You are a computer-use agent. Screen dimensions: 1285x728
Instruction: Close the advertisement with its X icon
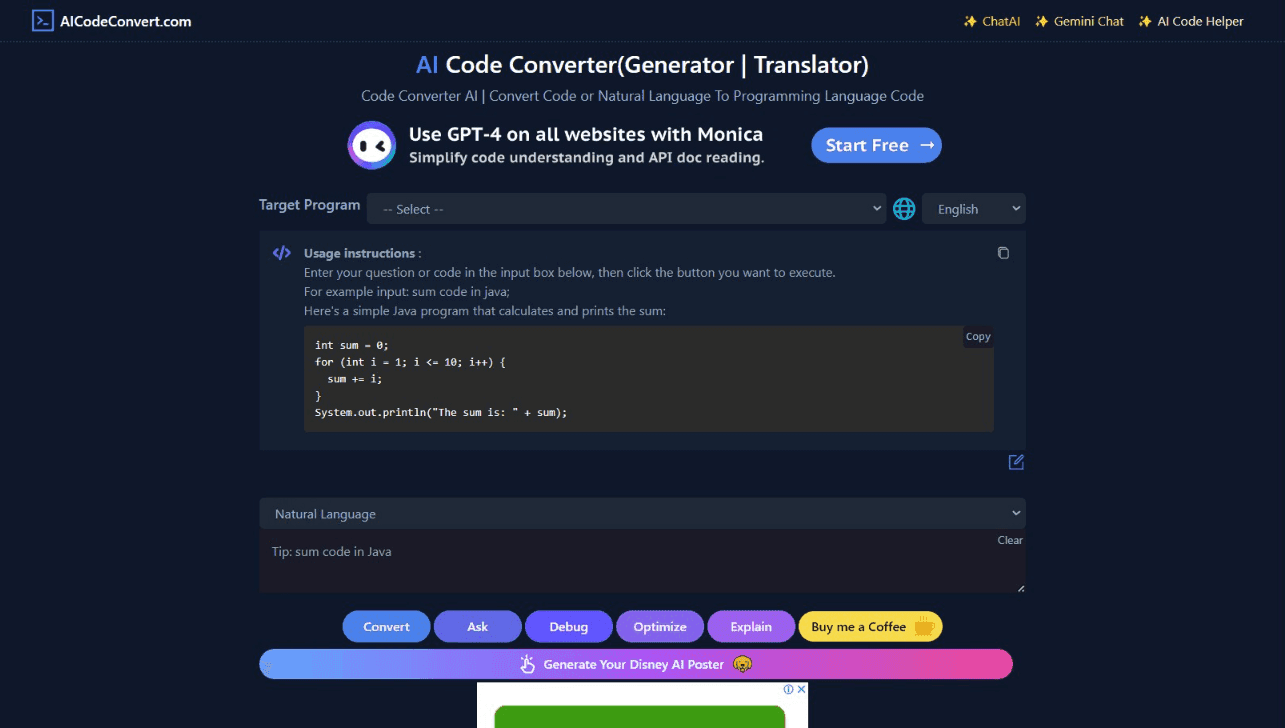801,689
